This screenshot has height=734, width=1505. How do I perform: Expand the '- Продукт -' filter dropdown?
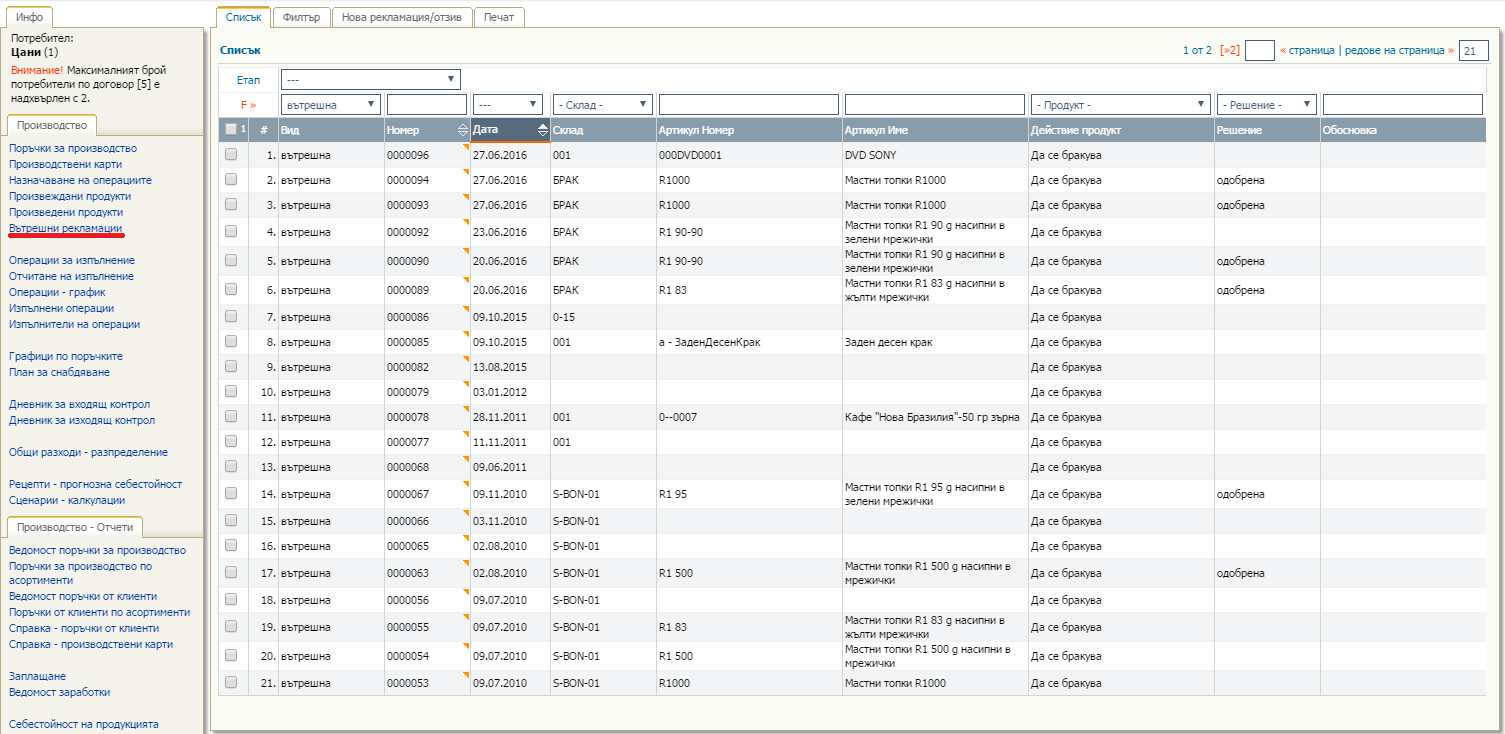pos(1121,104)
